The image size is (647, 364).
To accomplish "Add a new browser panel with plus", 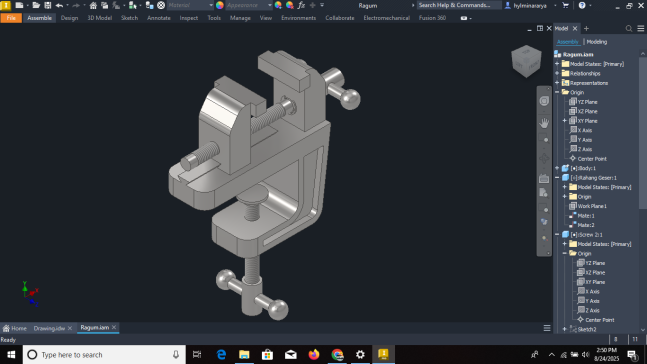I will (x=586, y=28).
